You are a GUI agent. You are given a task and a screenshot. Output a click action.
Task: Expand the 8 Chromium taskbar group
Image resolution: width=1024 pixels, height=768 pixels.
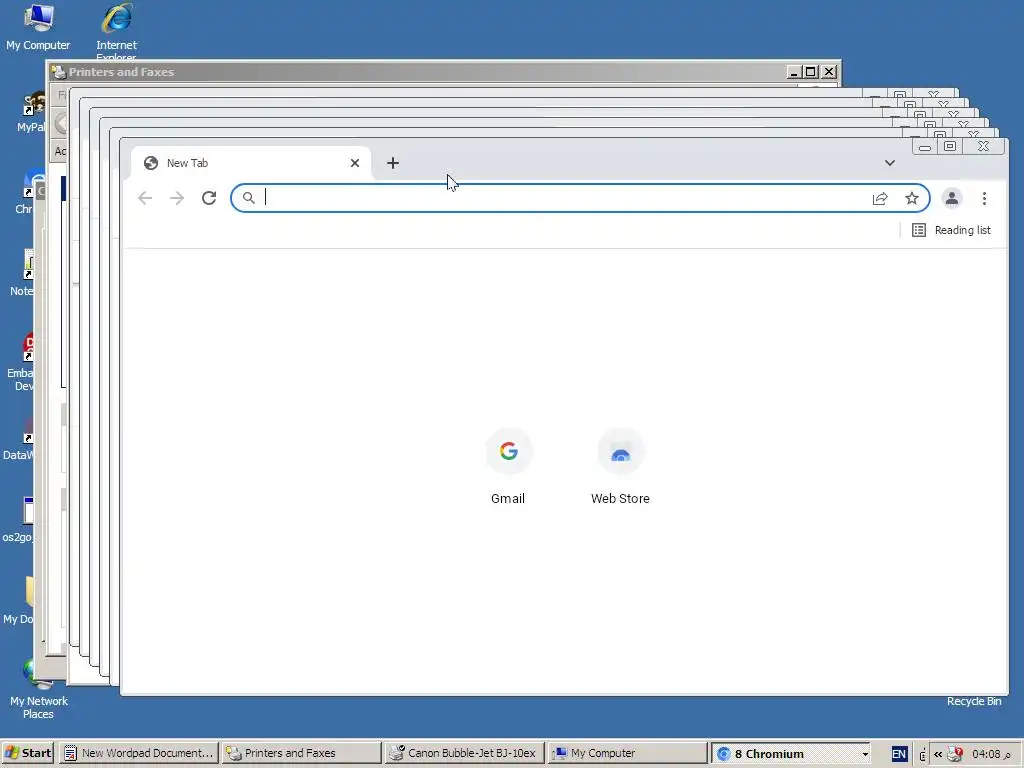point(792,753)
